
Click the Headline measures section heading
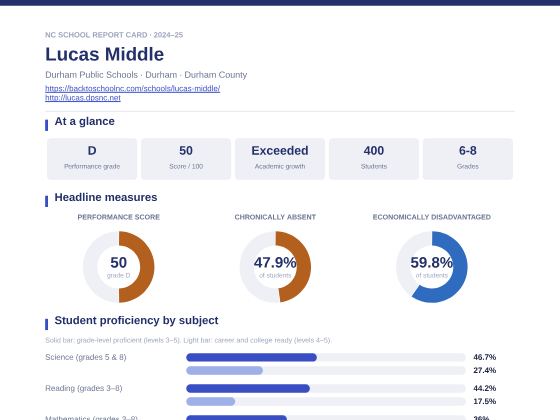click(106, 197)
